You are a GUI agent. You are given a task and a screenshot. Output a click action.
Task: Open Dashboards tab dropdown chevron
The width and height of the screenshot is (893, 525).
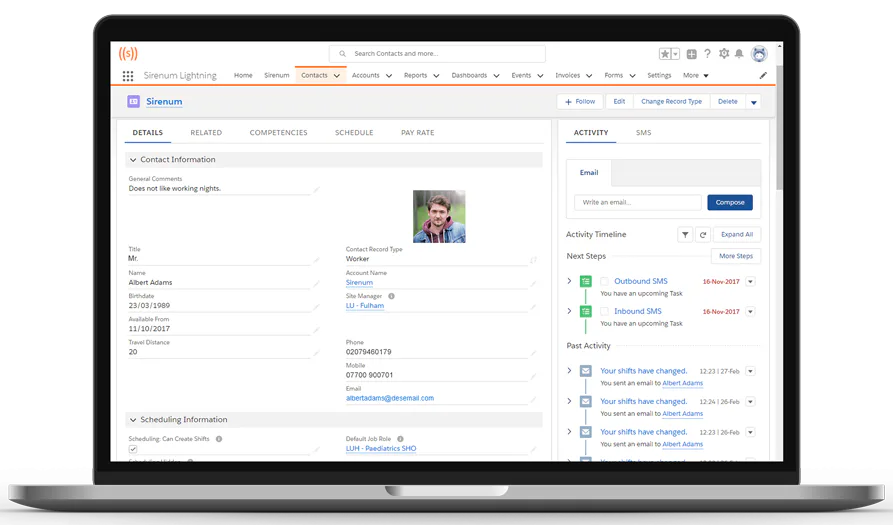tap(496, 76)
